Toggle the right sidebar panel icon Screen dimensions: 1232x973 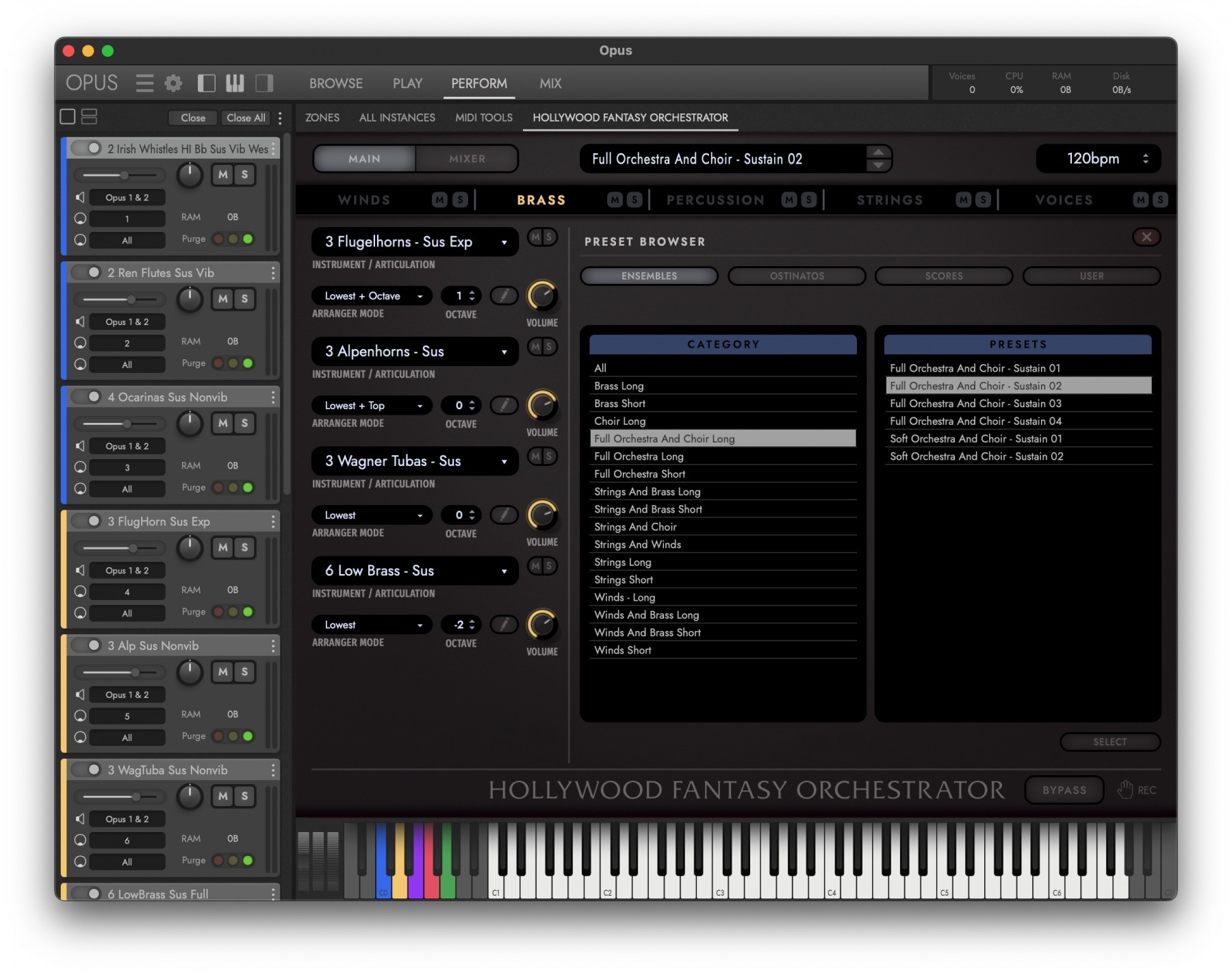pyautogui.click(x=264, y=83)
